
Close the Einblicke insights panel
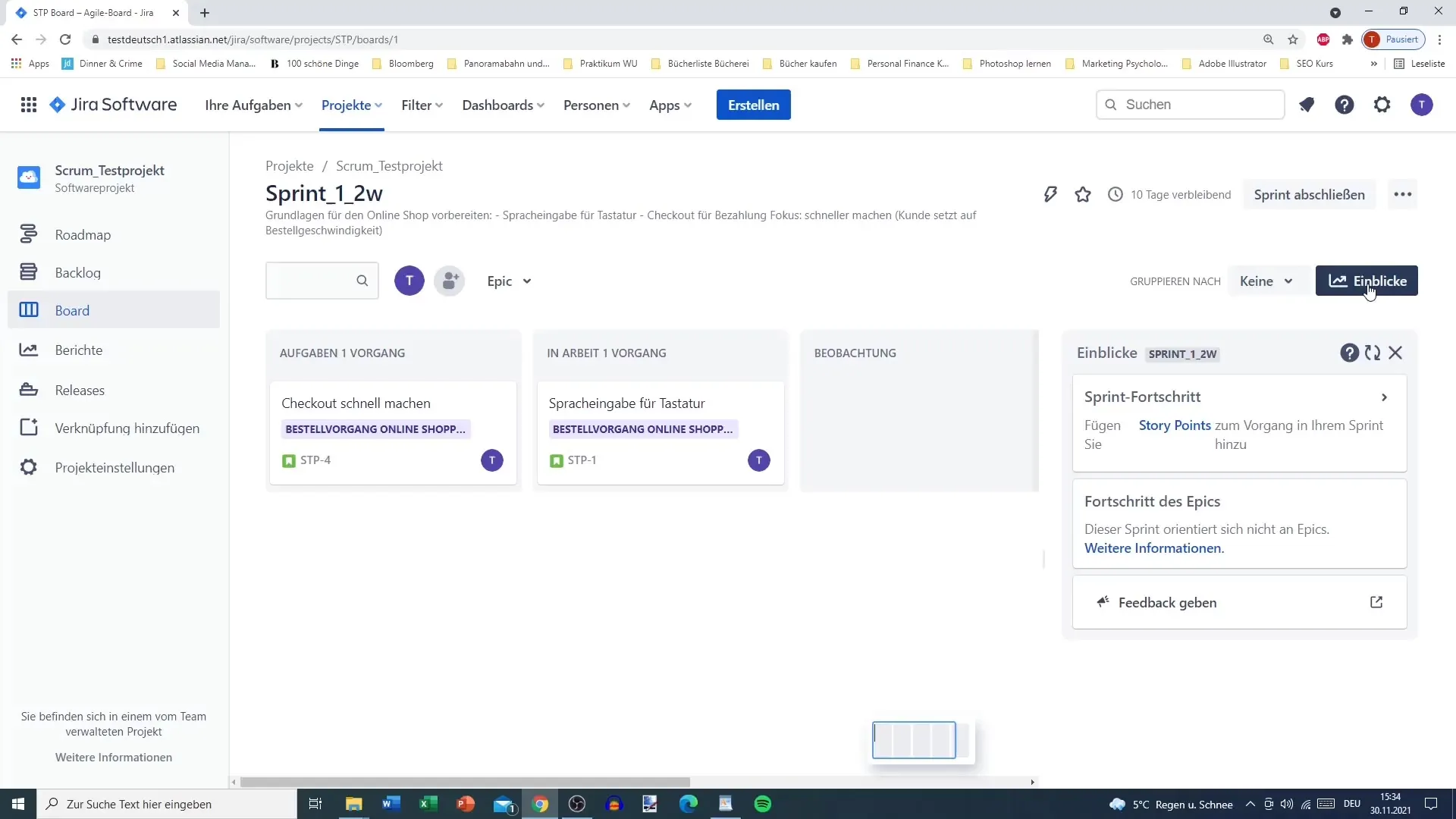1396,353
